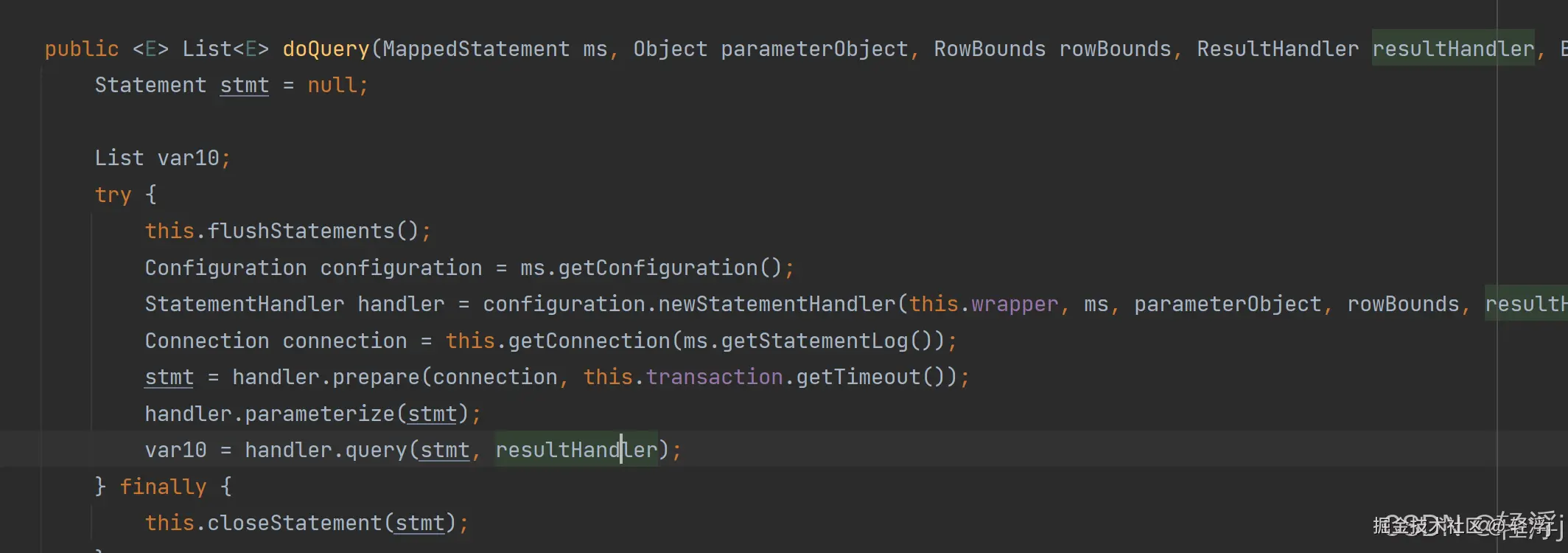Click 'Connection' type in connection declaration
Image resolution: width=1568 pixels, height=553 pixels.
tap(207, 341)
